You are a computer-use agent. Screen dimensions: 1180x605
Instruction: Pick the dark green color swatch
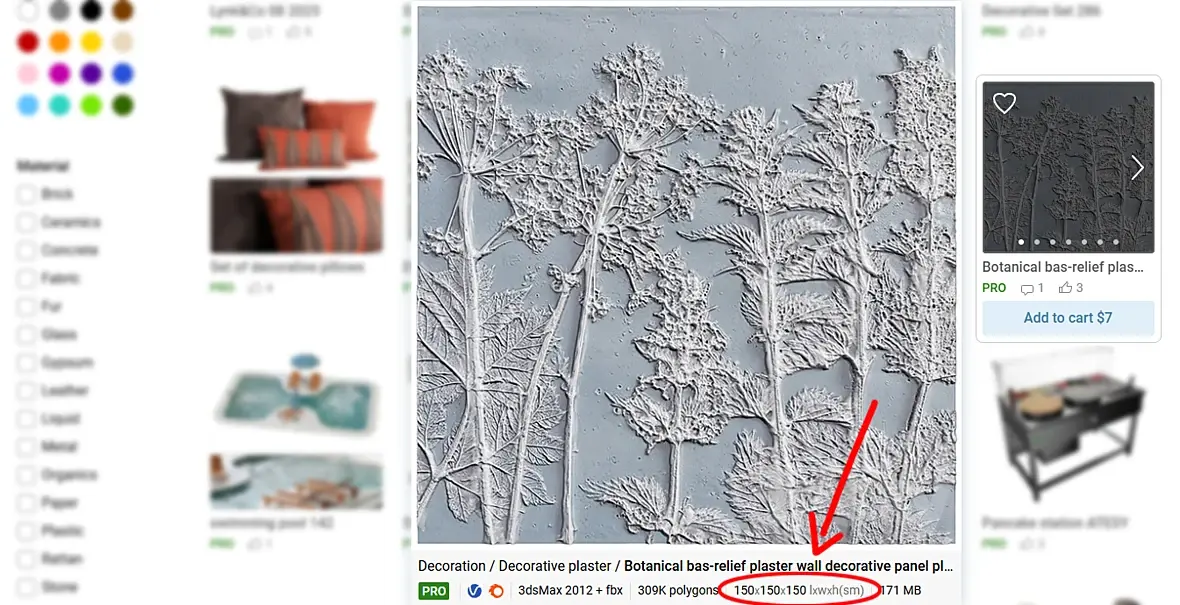123,105
